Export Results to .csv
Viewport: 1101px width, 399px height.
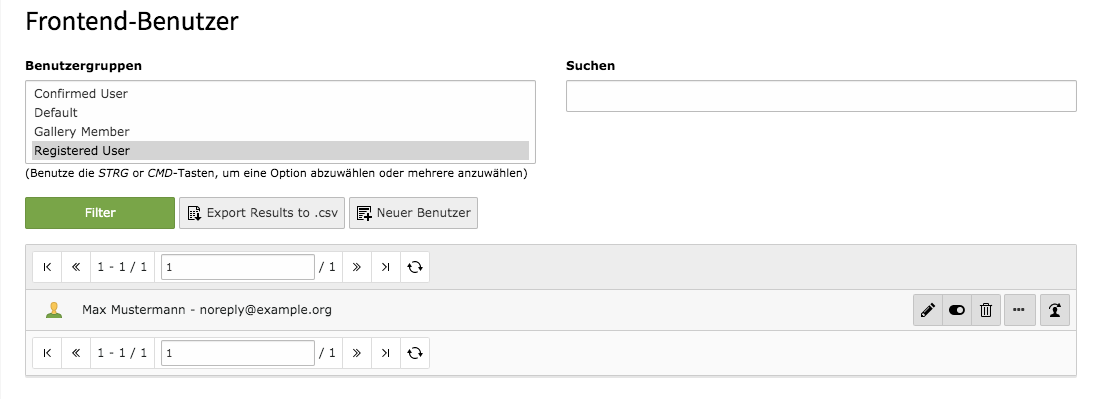click(262, 213)
